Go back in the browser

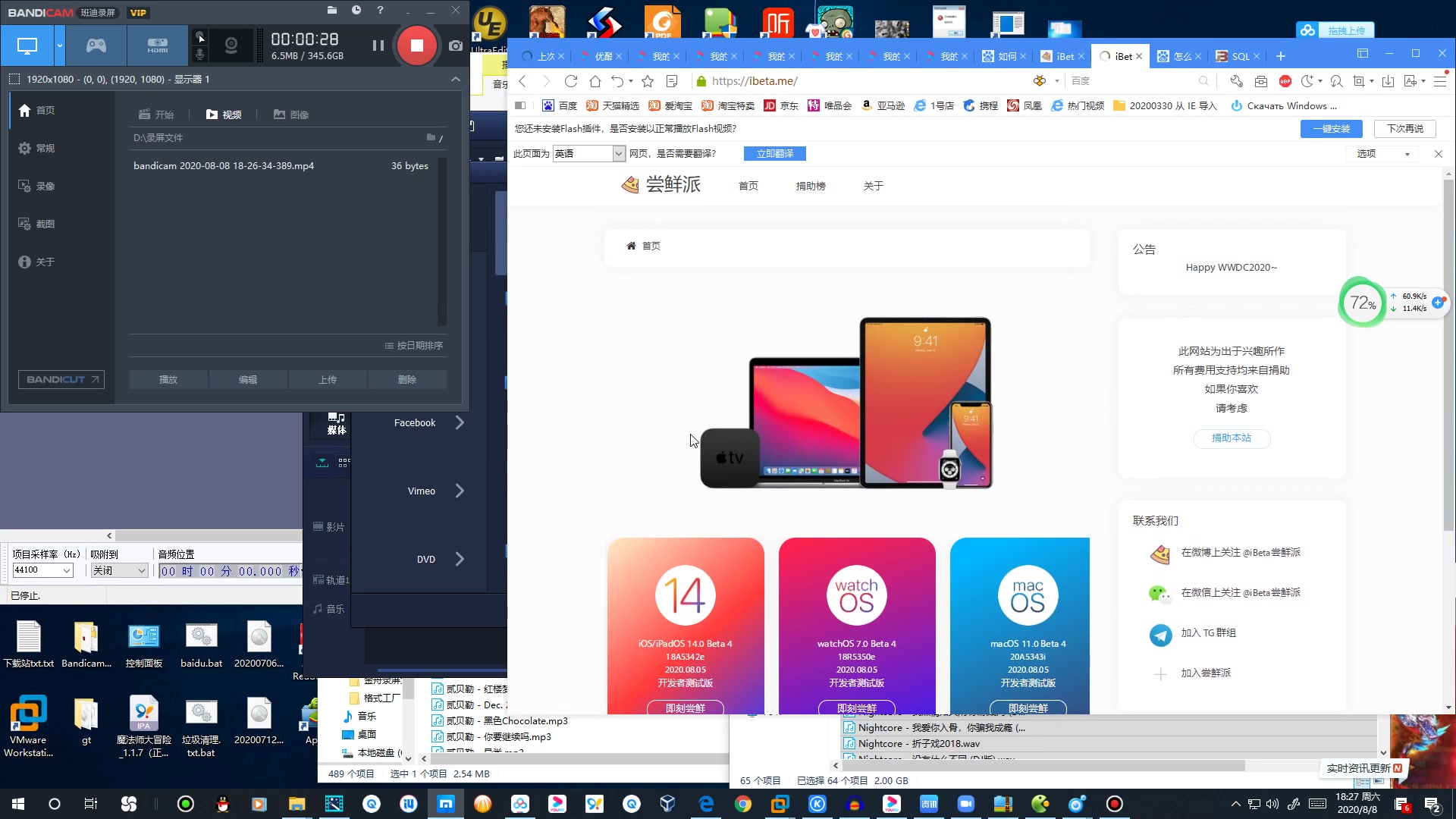click(522, 81)
